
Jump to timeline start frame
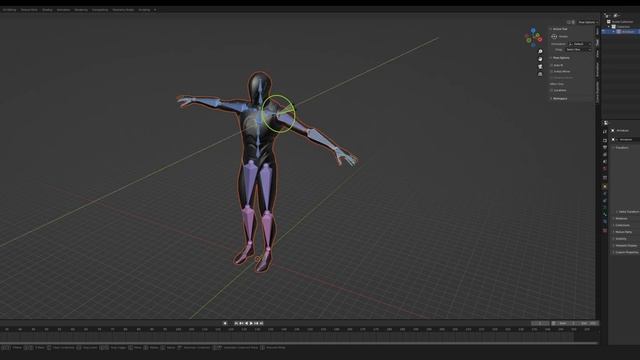[236, 323]
